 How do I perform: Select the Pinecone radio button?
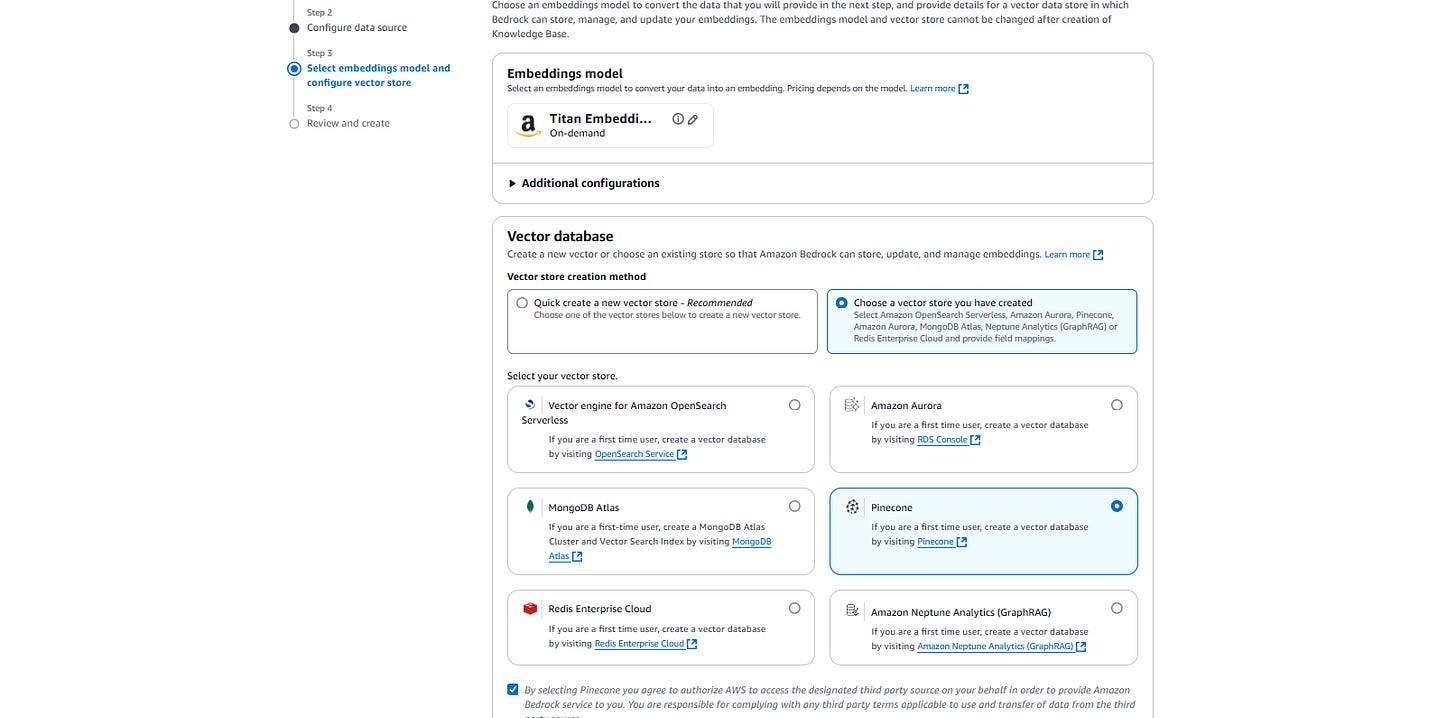1117,506
